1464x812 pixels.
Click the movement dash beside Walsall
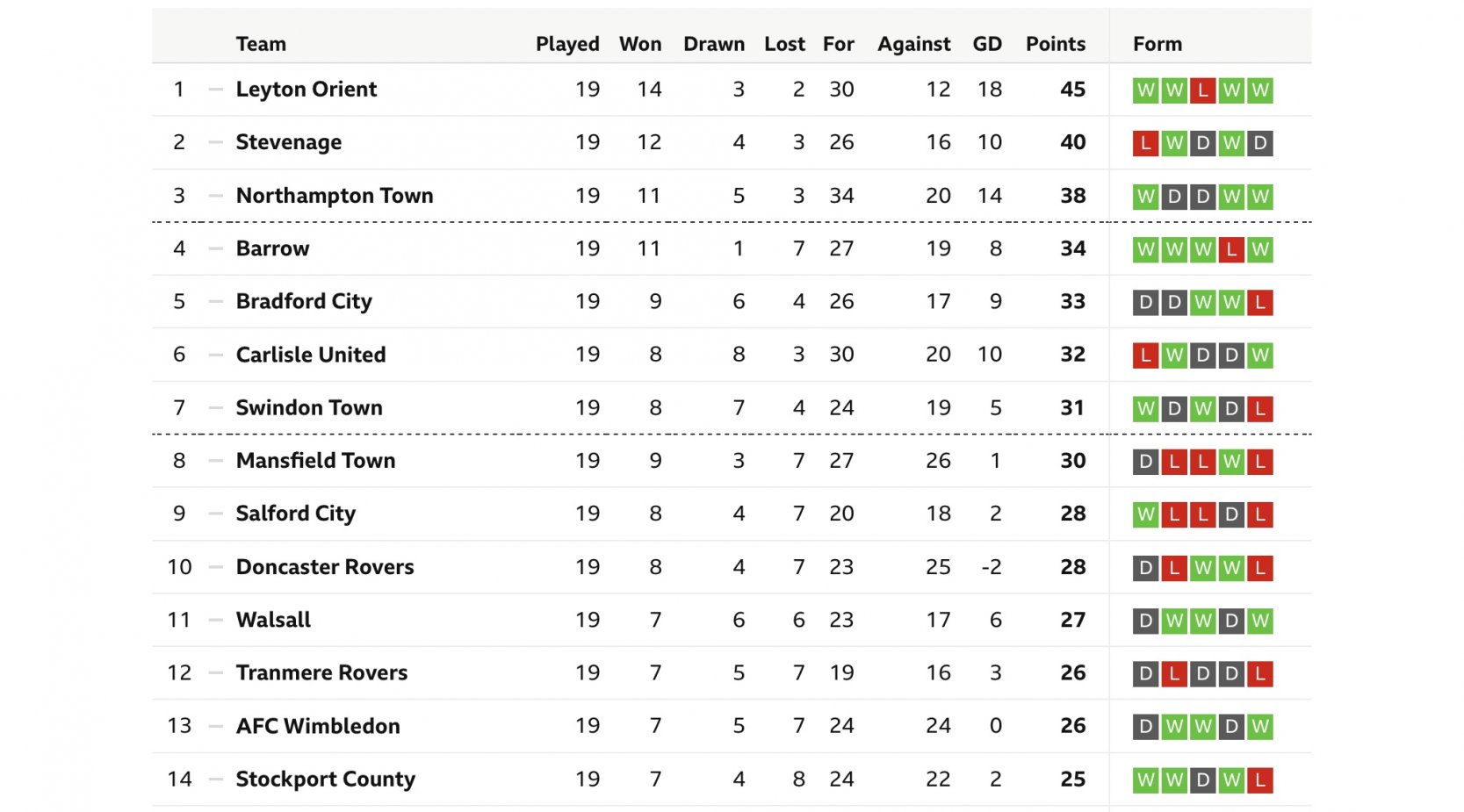coord(215,620)
